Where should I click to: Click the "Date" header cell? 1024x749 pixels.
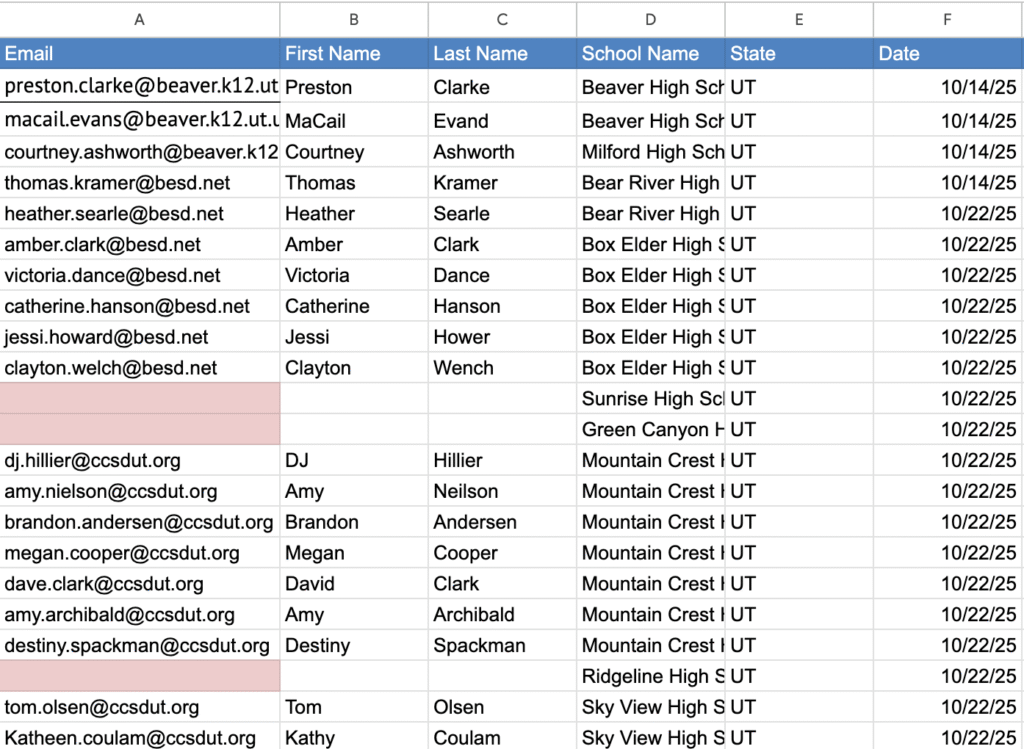(x=947, y=54)
